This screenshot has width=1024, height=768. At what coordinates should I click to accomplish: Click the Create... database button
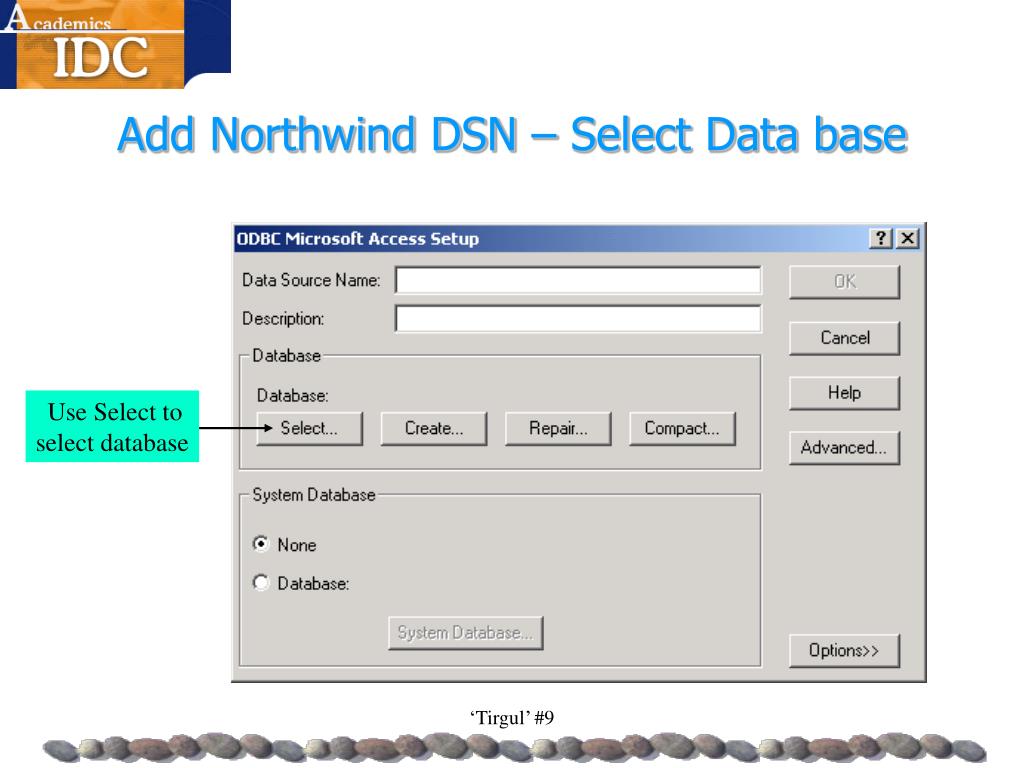(x=434, y=428)
